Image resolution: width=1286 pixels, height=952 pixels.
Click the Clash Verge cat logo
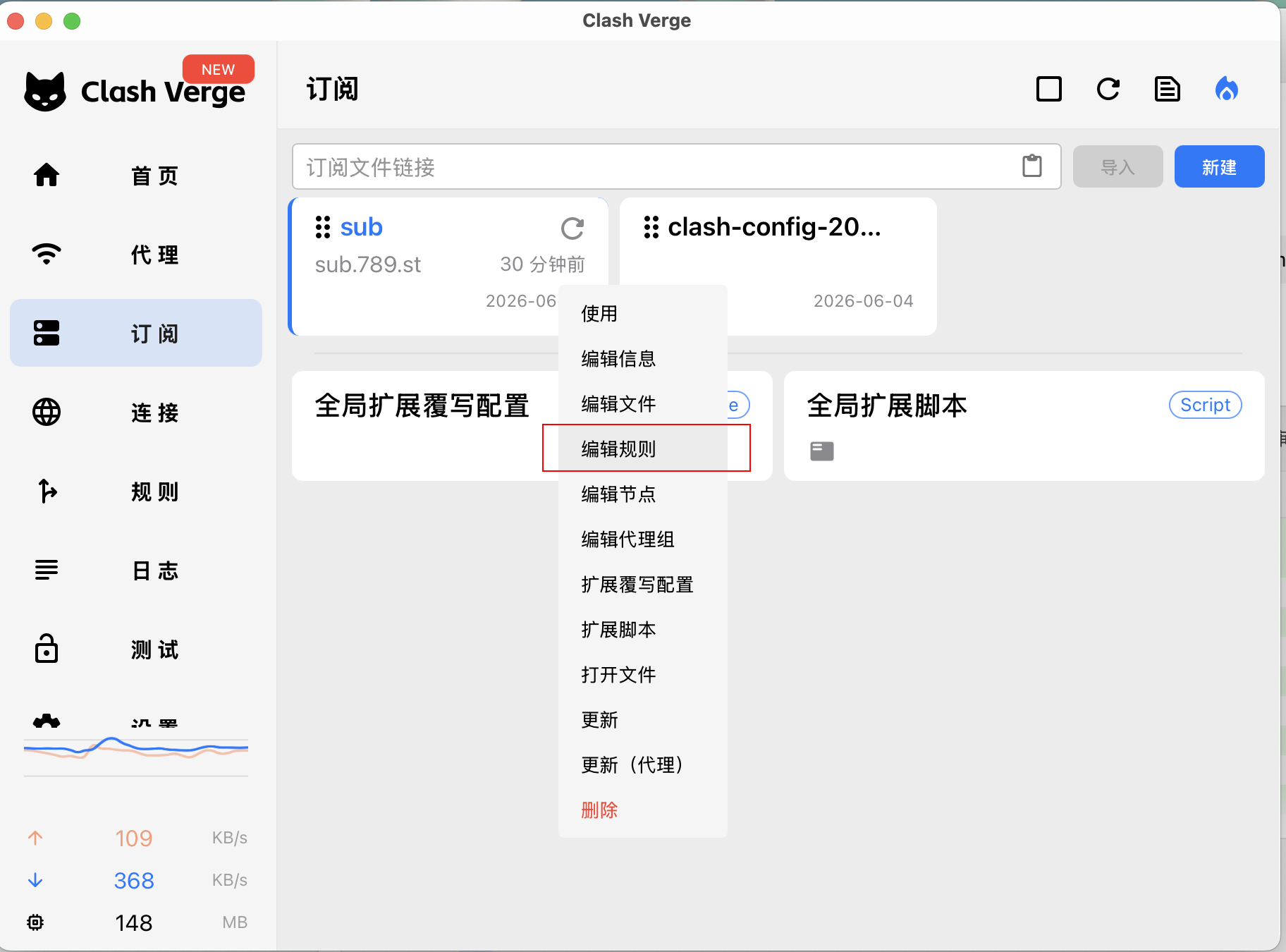[x=45, y=92]
